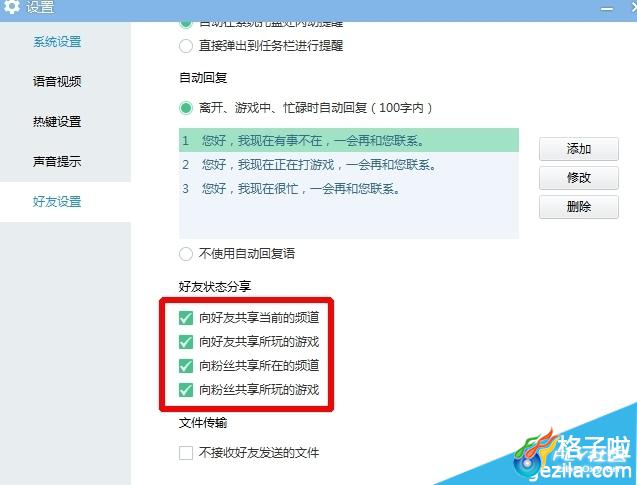Click the 添加 button
Viewport: 637px width, 485px height.
coord(578,149)
